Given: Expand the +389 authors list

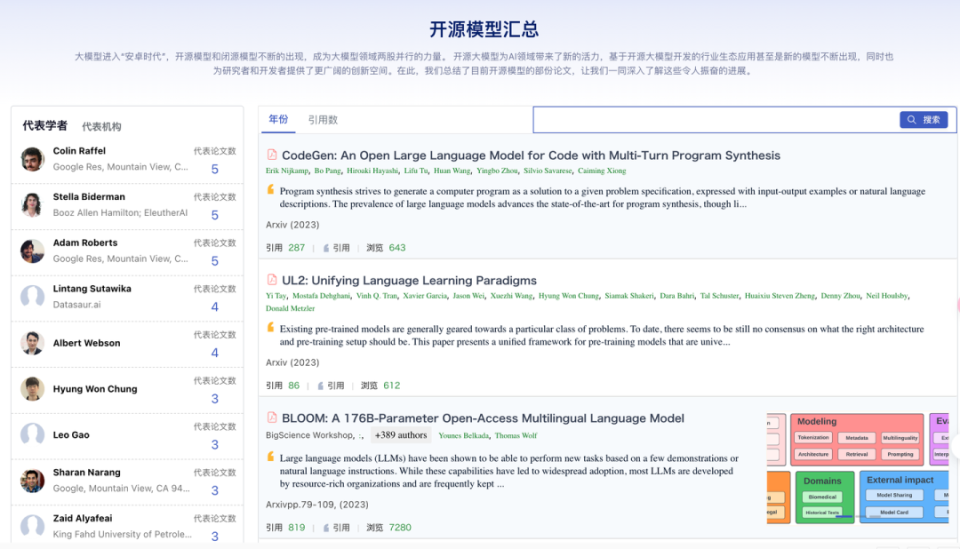Looking at the screenshot, I should [x=401, y=435].
